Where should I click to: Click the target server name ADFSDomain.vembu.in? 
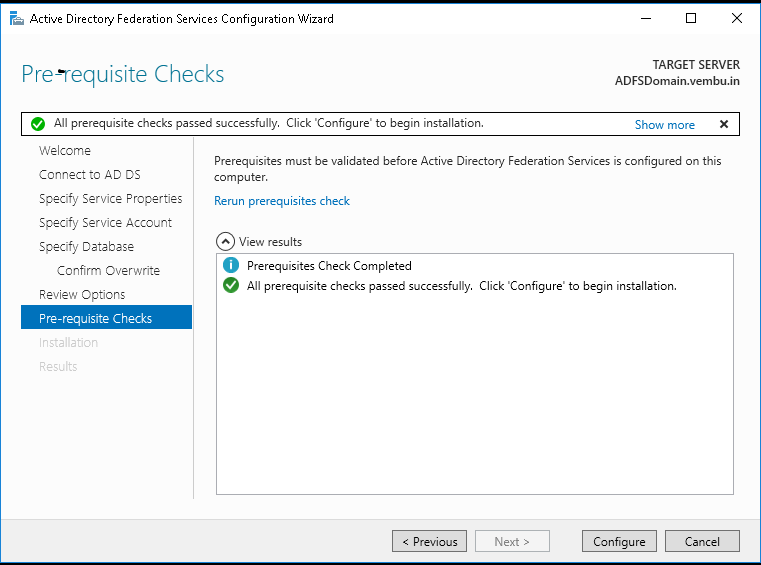tap(677, 81)
